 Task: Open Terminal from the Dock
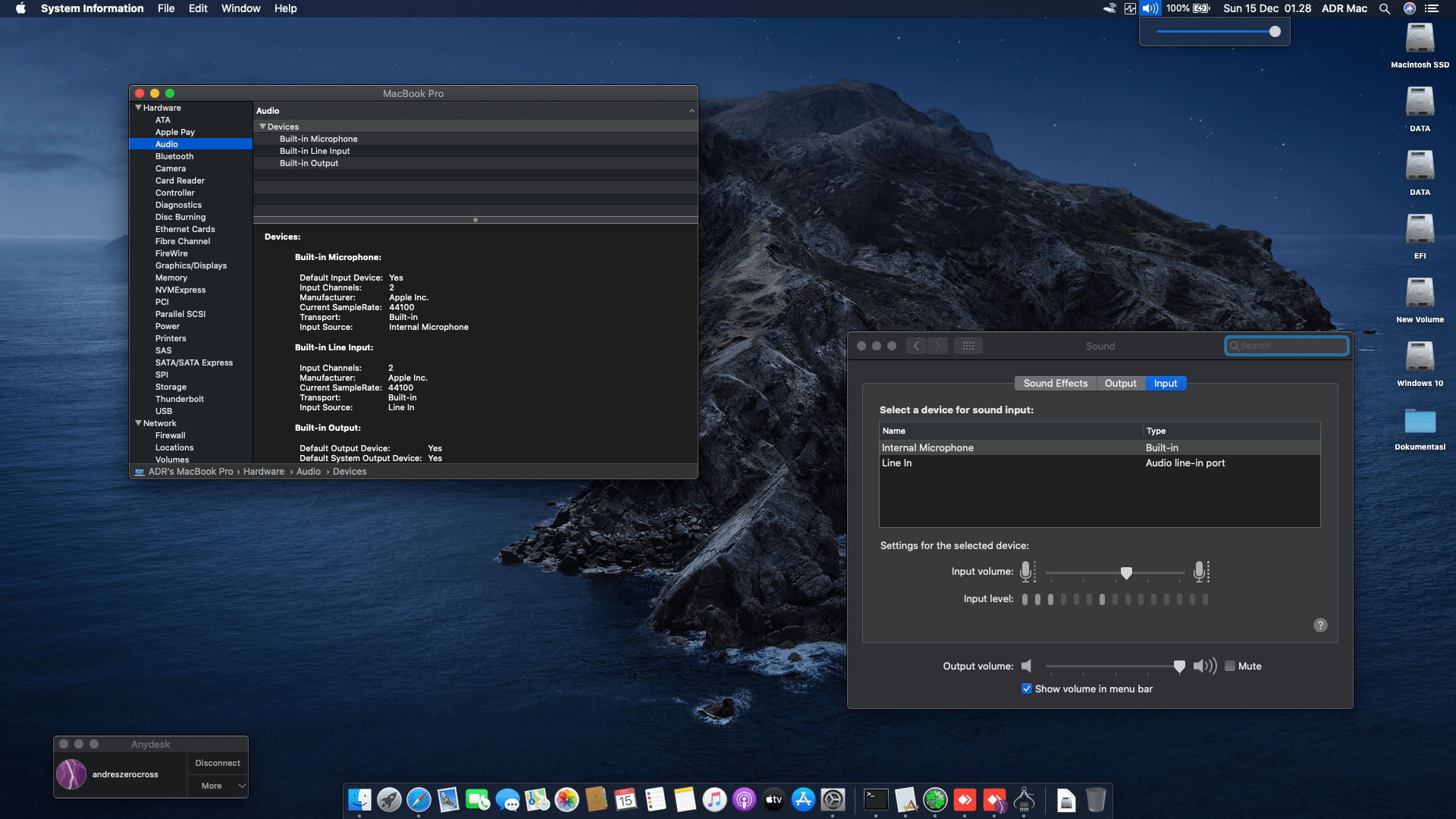[x=875, y=800]
